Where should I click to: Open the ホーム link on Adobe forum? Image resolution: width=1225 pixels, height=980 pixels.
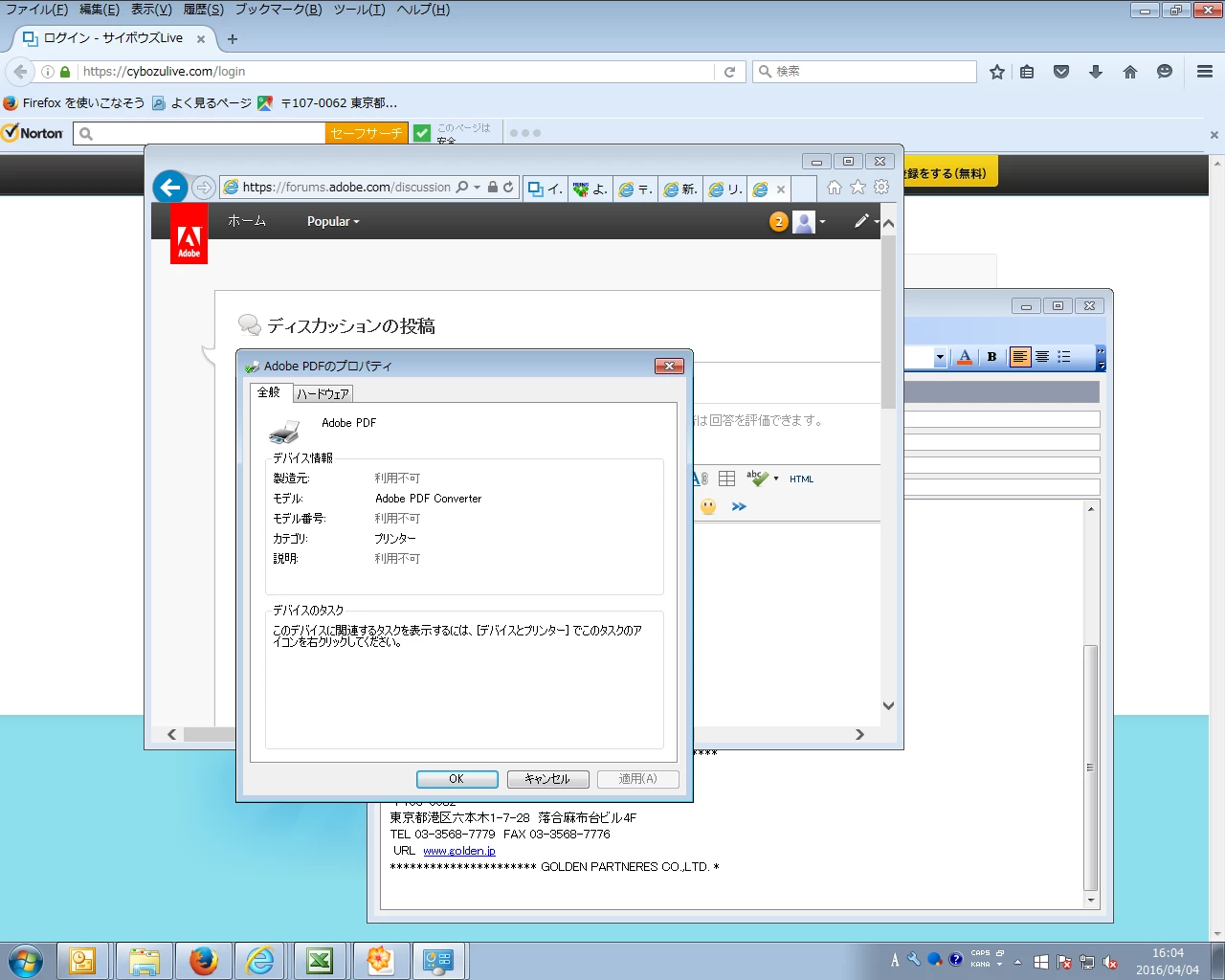247,221
